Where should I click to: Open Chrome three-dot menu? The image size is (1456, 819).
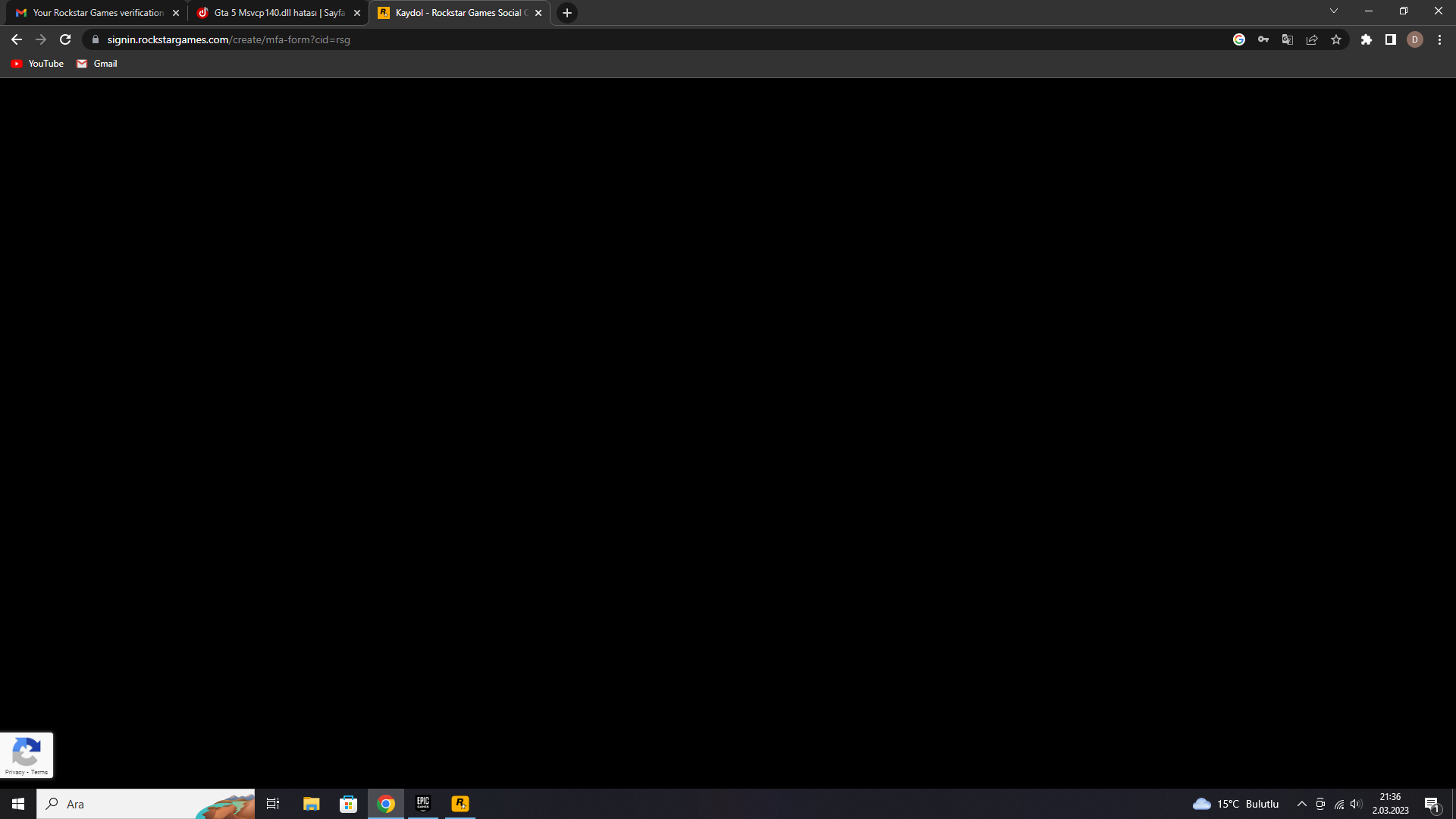(1439, 39)
